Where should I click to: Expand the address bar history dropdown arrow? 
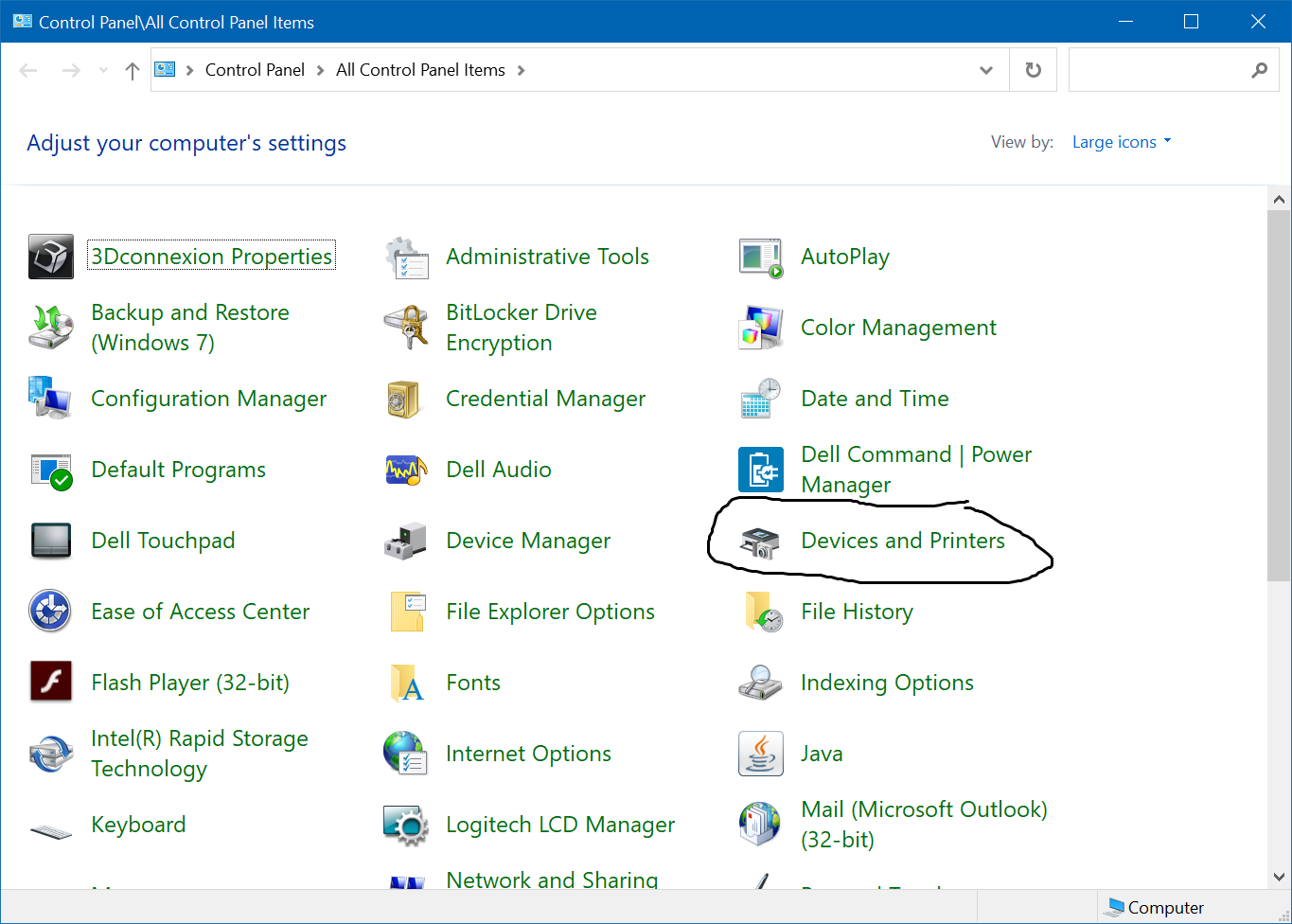986,70
